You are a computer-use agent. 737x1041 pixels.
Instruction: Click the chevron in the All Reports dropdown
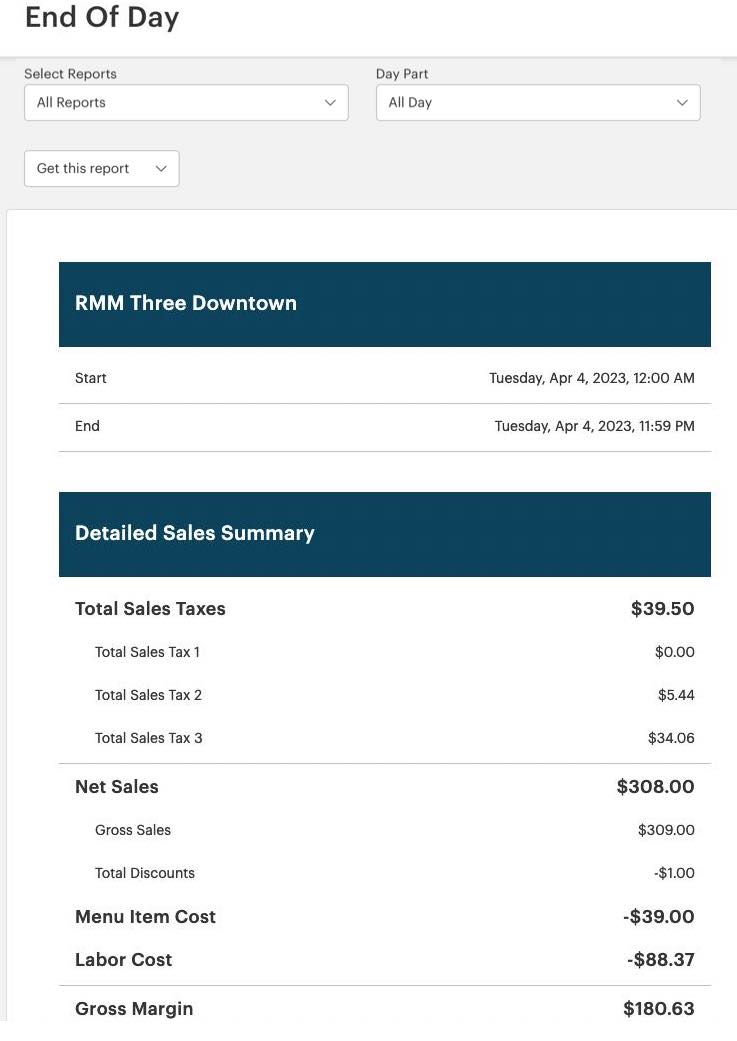[330, 103]
